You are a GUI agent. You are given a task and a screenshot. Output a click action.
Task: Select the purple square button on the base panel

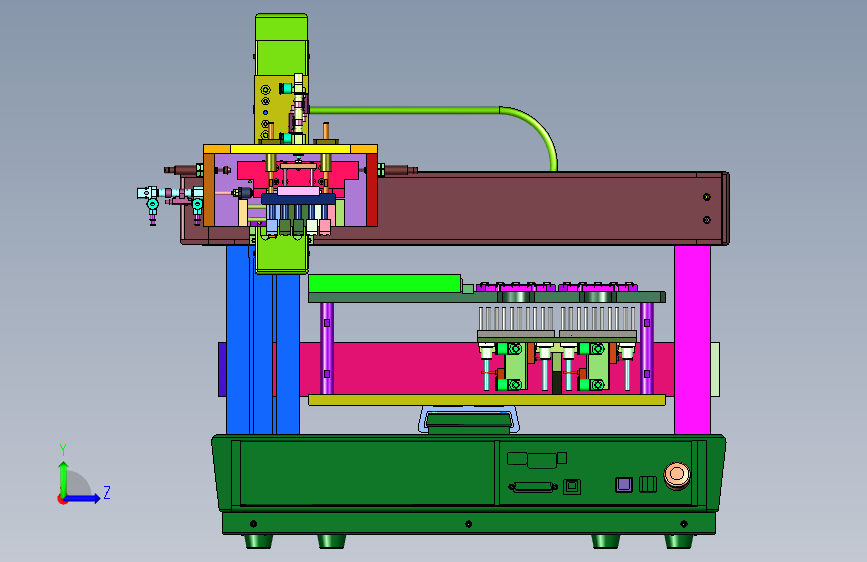[624, 485]
